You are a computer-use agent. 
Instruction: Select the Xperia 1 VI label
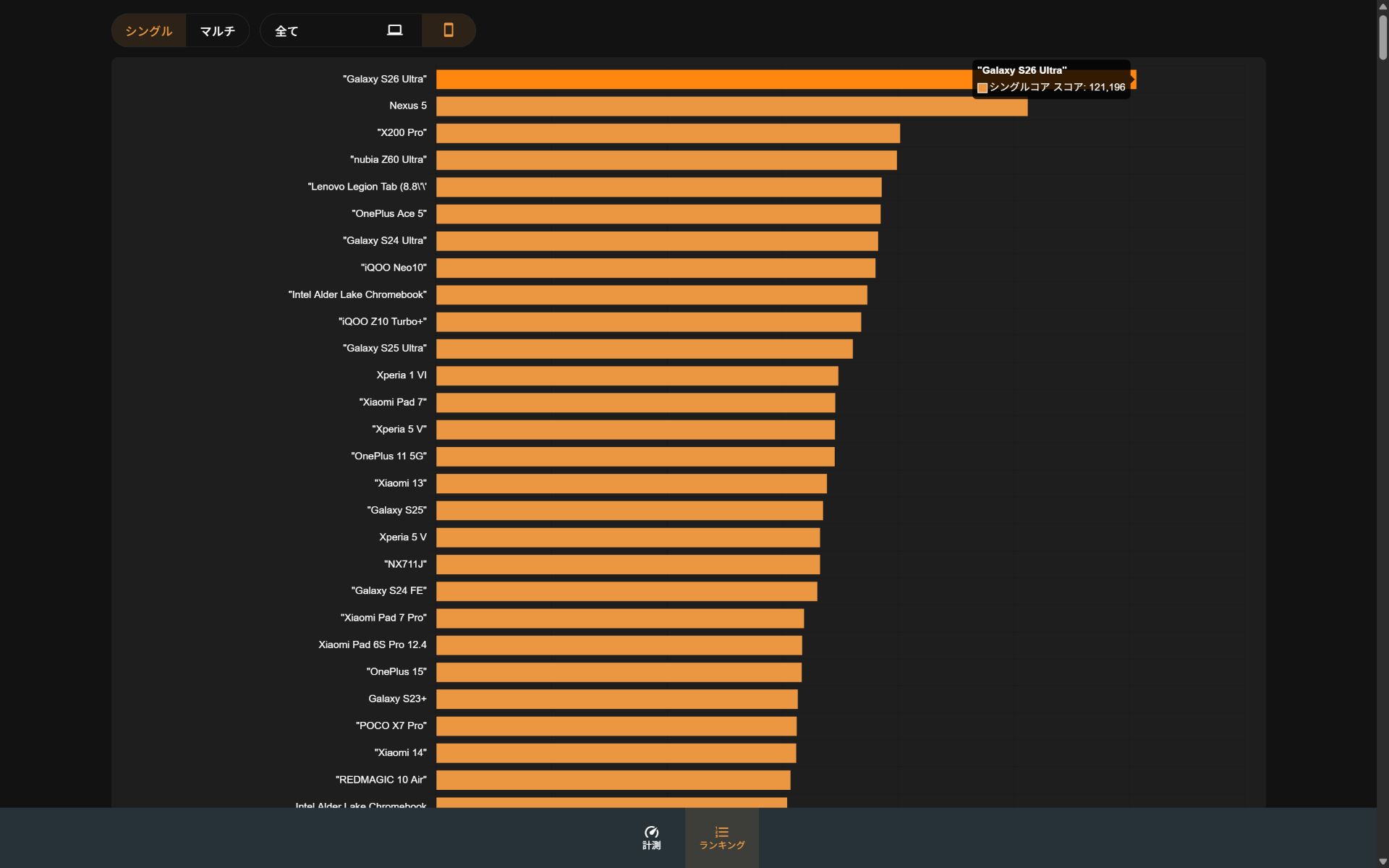click(x=402, y=375)
